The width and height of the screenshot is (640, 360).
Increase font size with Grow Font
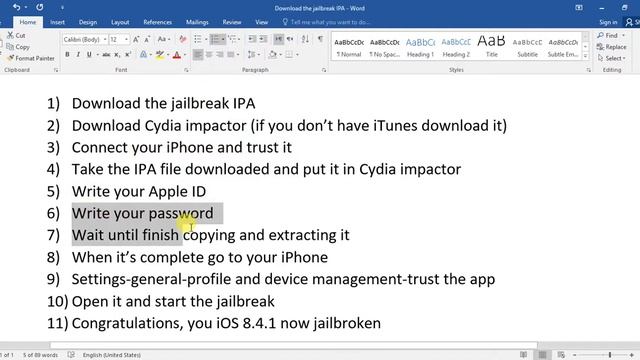(x=136, y=39)
